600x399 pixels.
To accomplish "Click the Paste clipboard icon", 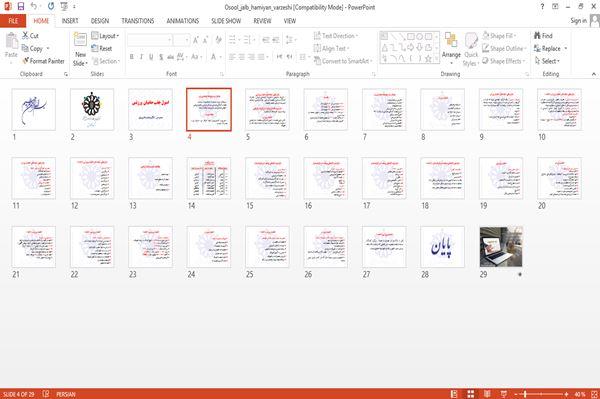I will 11,41.
